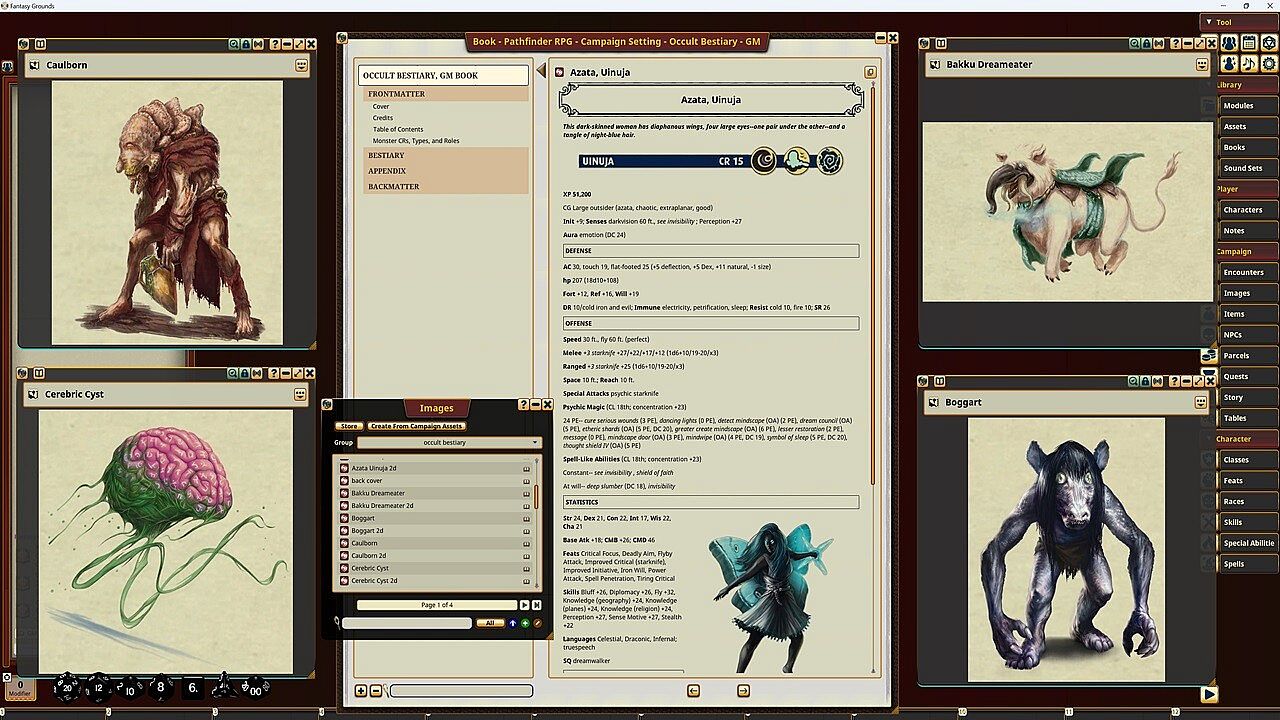The width and height of the screenshot is (1280, 720).
Task: Click the d20 die in the dice tray
Action: pyautogui.click(x=68, y=687)
